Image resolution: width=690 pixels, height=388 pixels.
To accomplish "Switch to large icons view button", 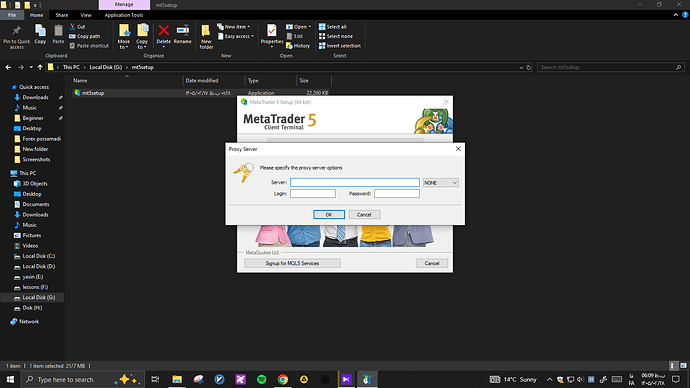I will pyautogui.click(x=683, y=366).
